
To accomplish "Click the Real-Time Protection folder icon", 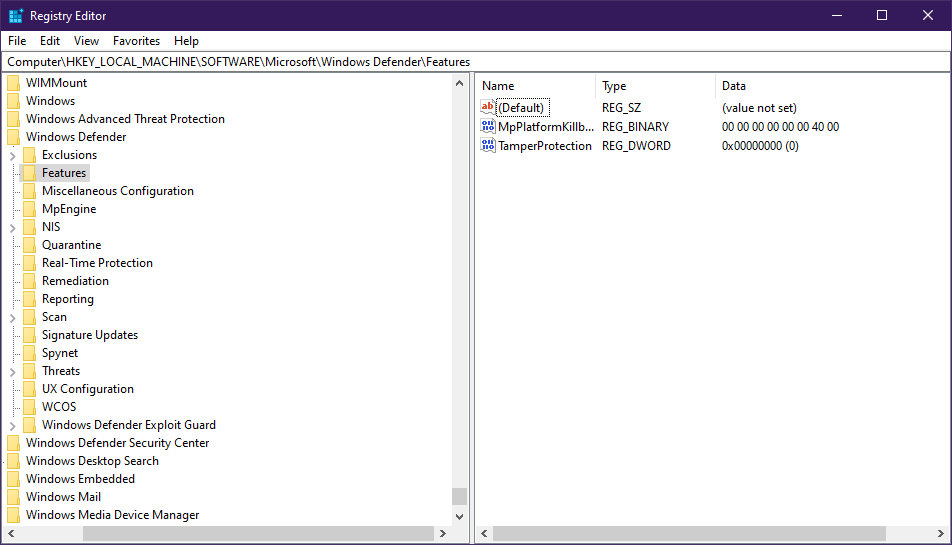I will pyautogui.click(x=29, y=263).
